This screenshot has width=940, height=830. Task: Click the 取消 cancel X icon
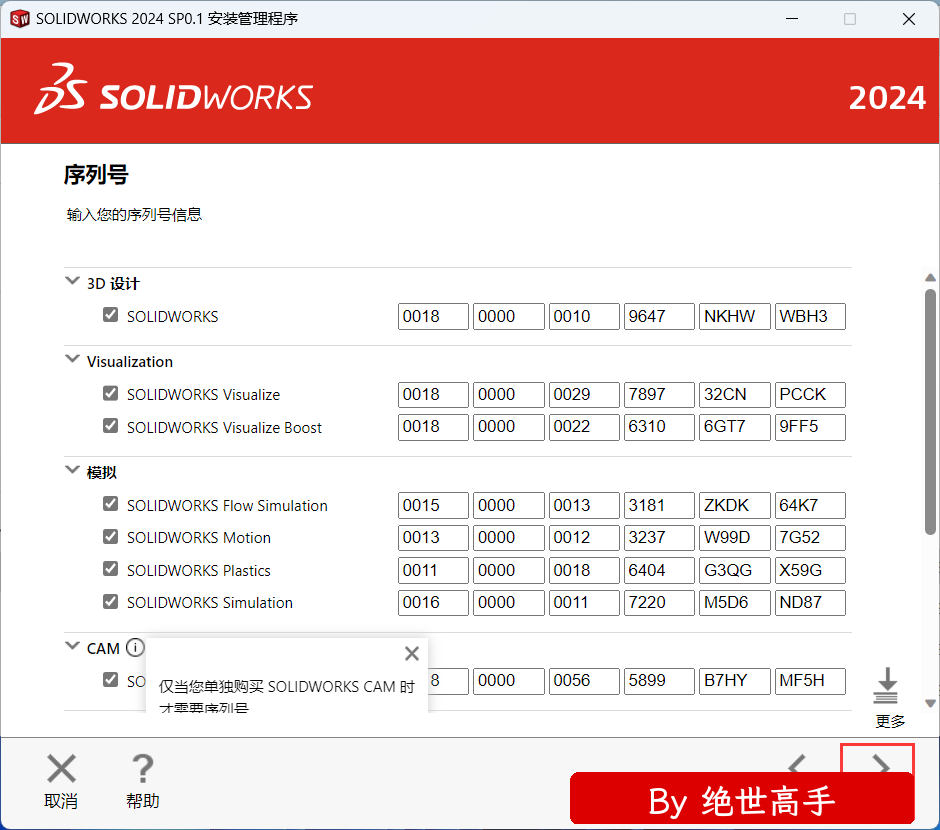point(61,768)
